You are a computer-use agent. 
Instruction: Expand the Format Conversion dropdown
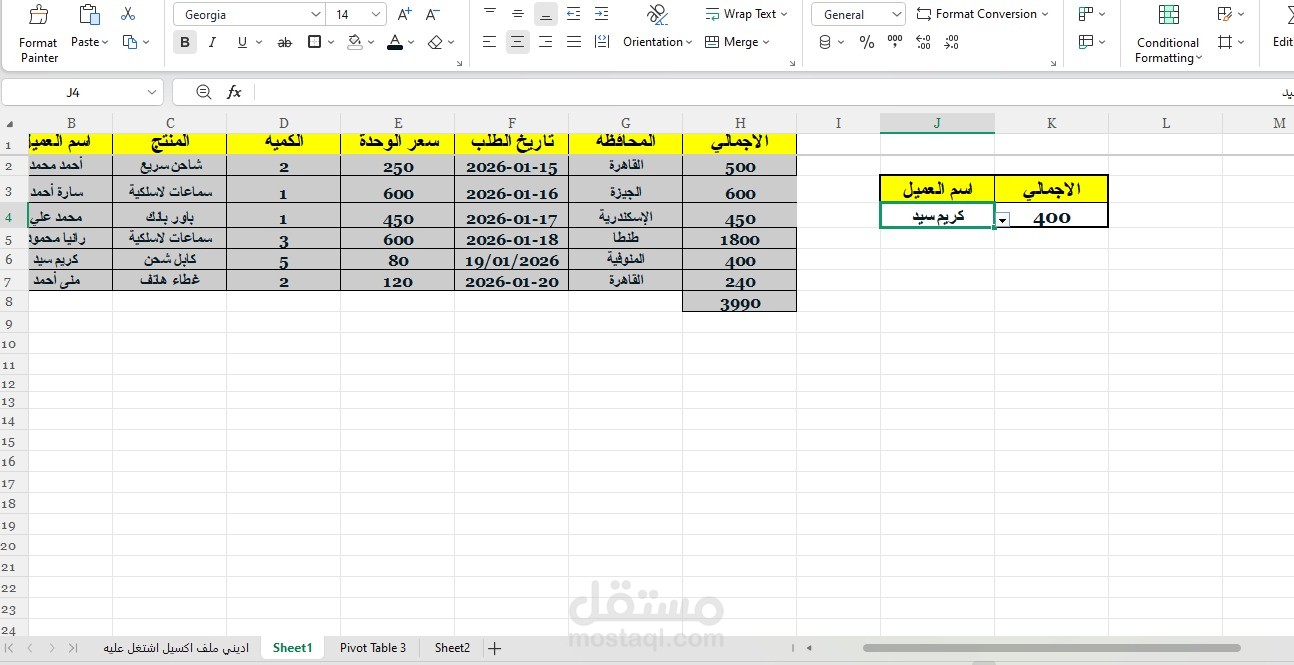[x=1045, y=14]
